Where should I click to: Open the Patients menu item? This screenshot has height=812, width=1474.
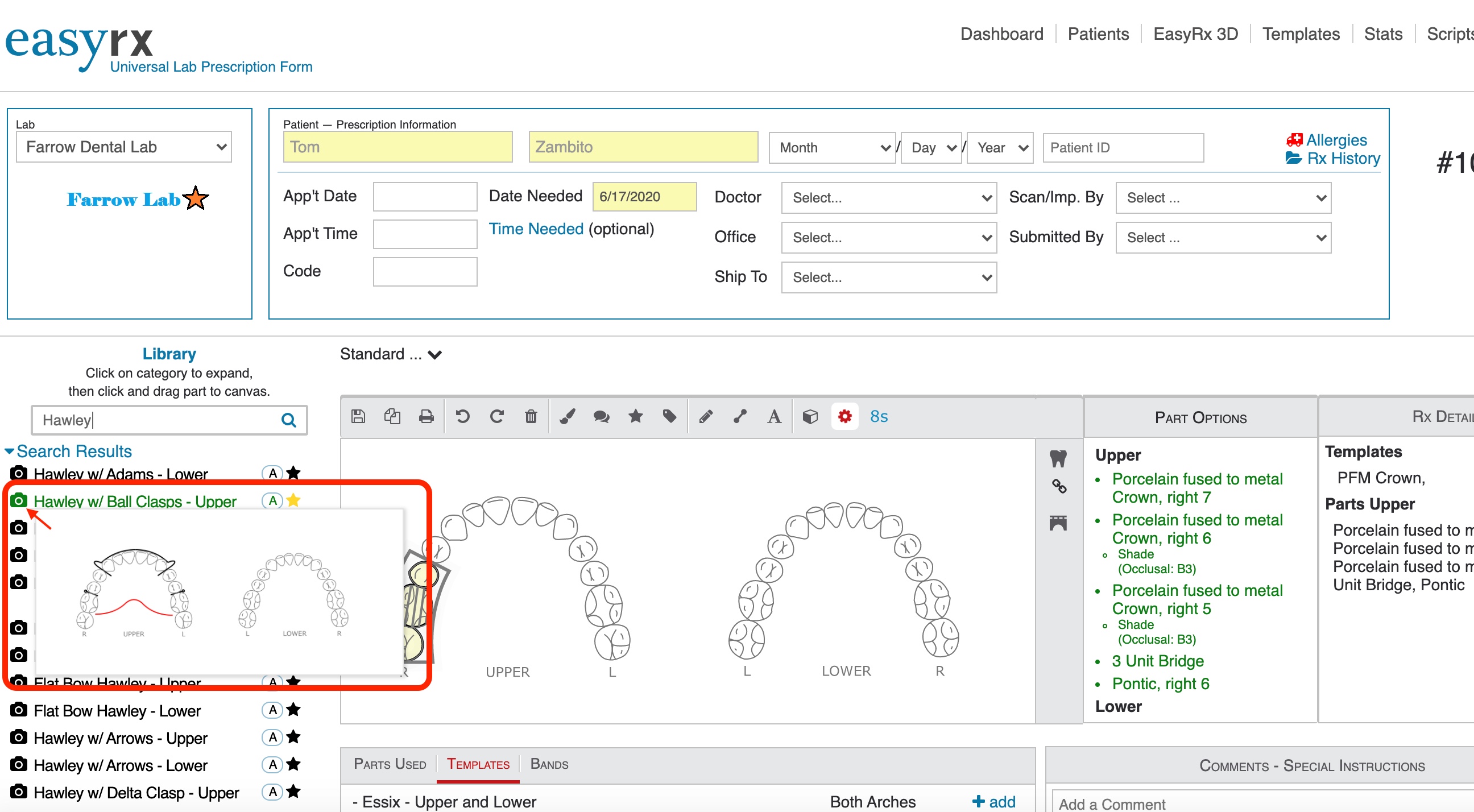(x=1098, y=34)
